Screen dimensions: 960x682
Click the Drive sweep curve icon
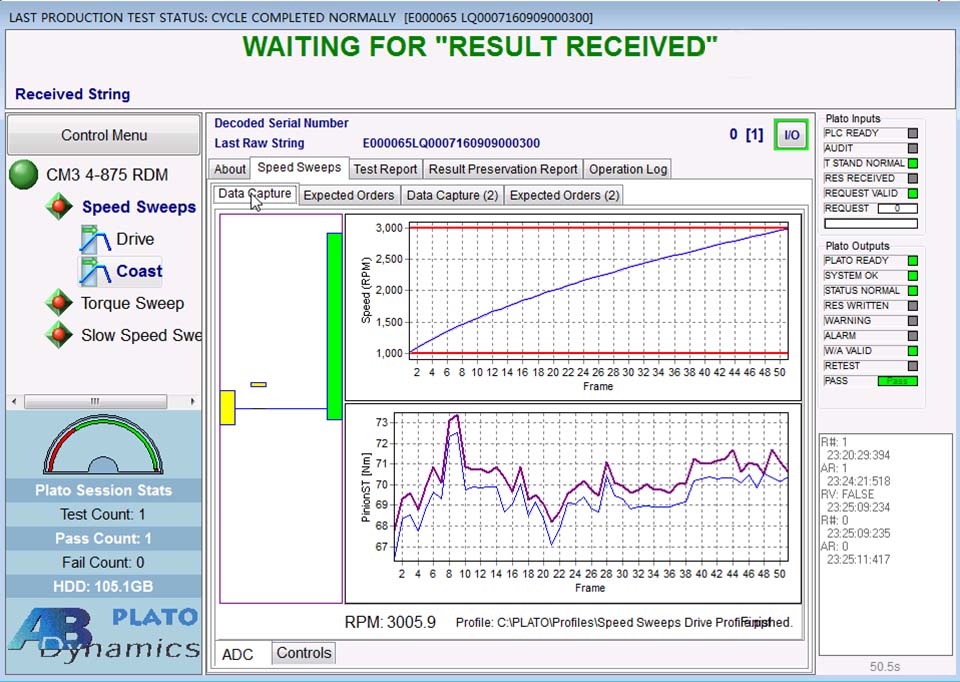point(95,239)
